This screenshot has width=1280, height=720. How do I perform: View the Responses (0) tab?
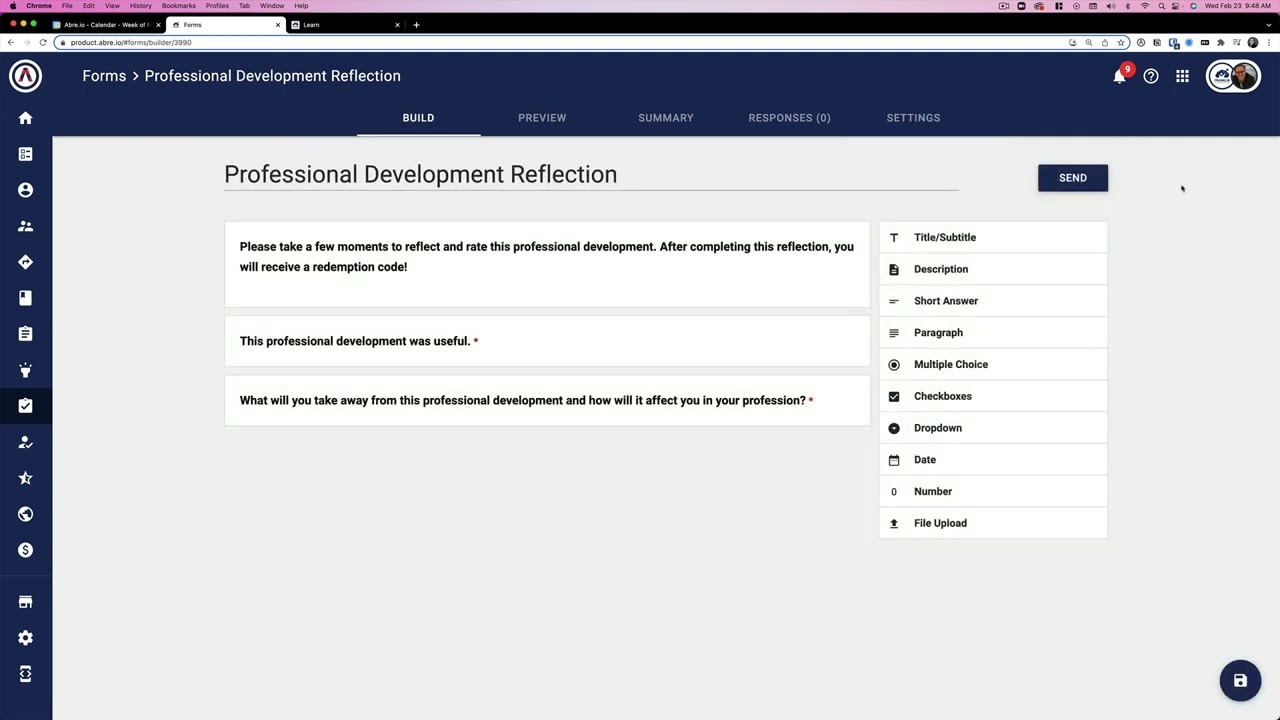789,118
